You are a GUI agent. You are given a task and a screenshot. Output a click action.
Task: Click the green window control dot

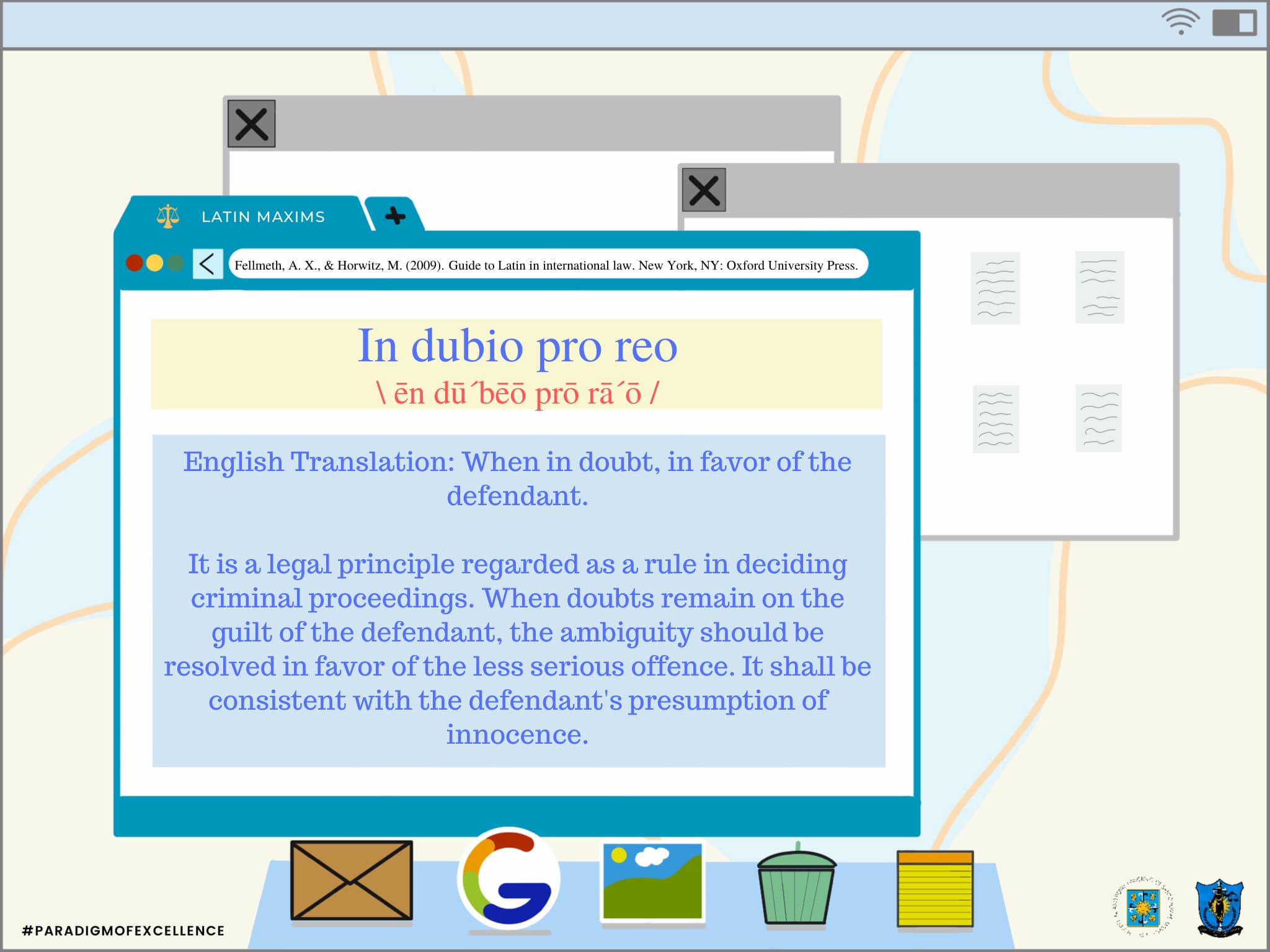[175, 263]
